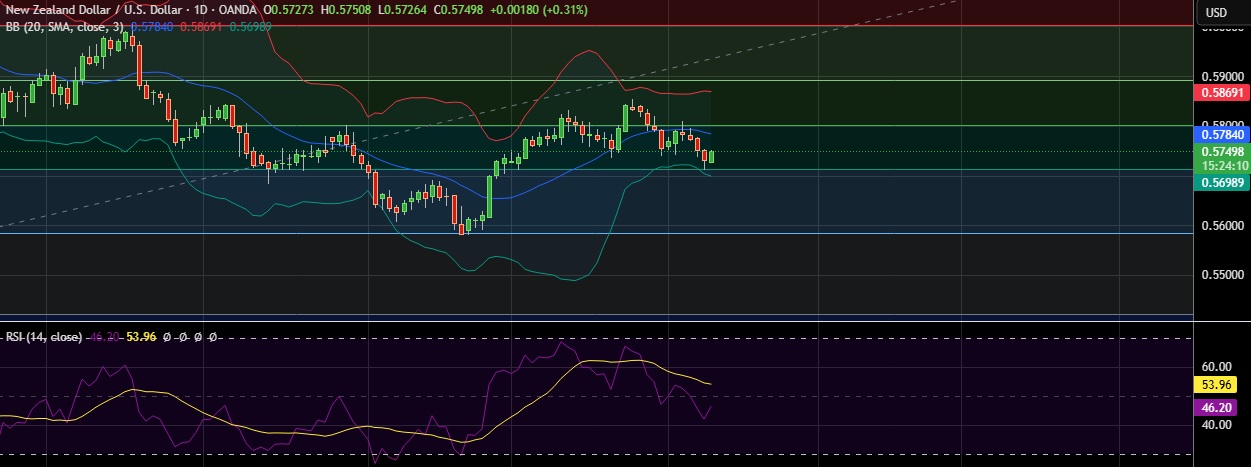Image resolution: width=1251 pixels, height=467 pixels.
Task: Click the green 0.57498 current price label
Action: point(1221,151)
